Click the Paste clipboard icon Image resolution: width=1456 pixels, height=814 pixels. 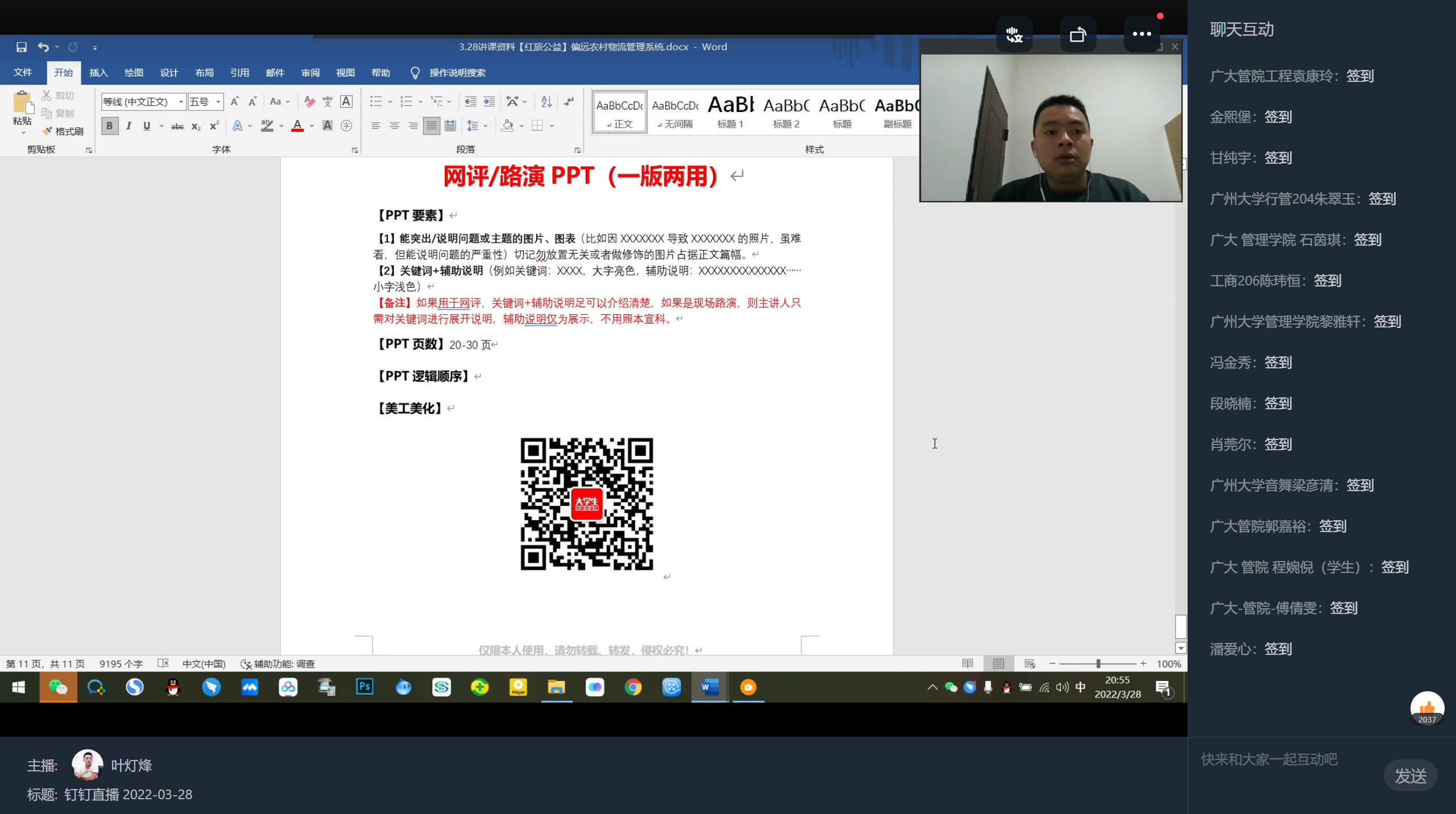coord(22,103)
